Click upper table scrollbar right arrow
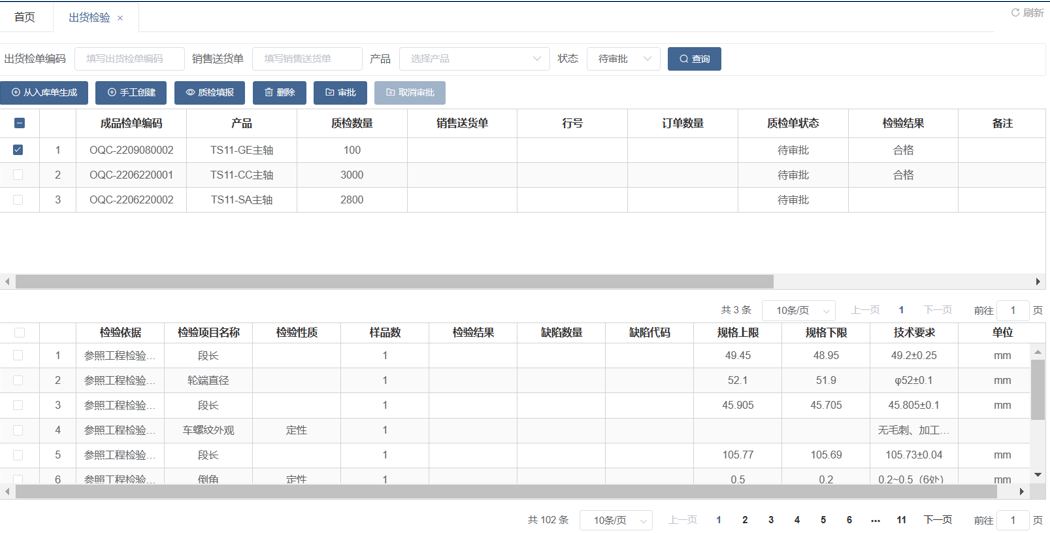The height and width of the screenshot is (533, 1050). pos(1039,282)
